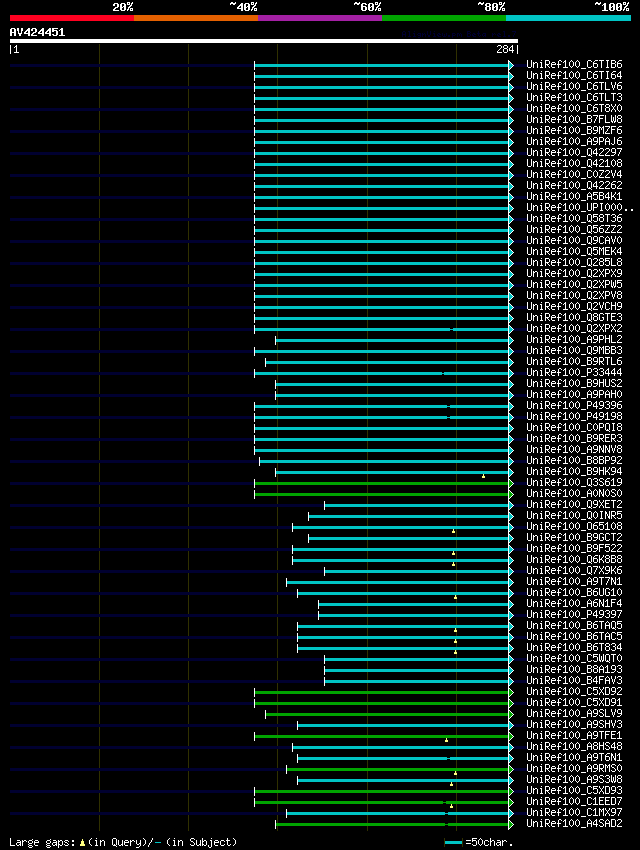
Task: Click the orange ~40% identity color bar
Action: coord(196,18)
